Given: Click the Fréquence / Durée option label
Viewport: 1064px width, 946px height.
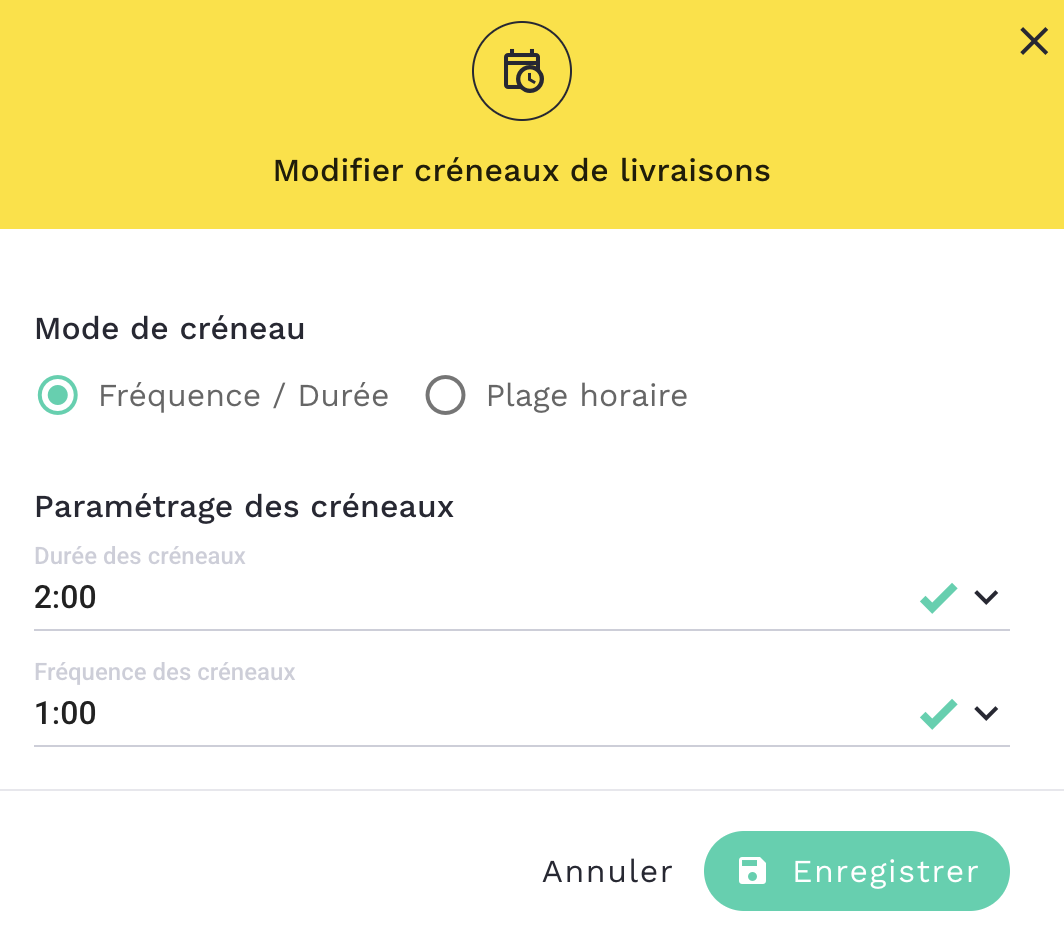Looking at the screenshot, I should pyautogui.click(x=243, y=396).
